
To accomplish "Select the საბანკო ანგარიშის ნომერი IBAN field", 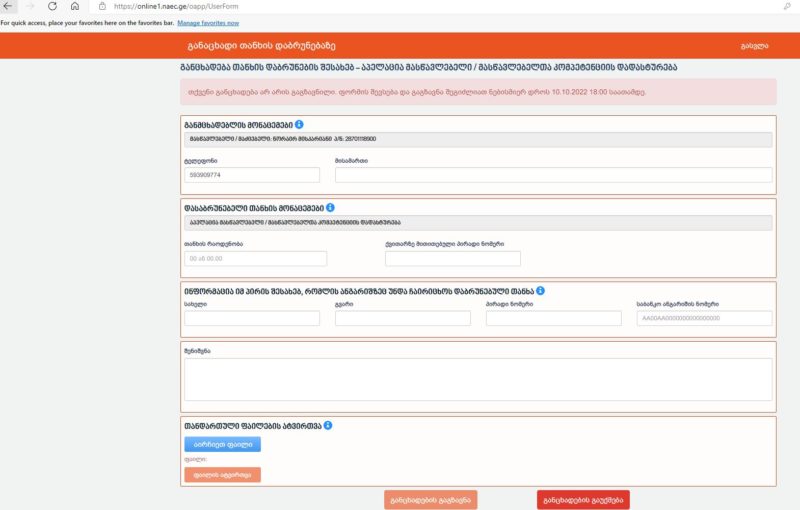I will point(704,318).
